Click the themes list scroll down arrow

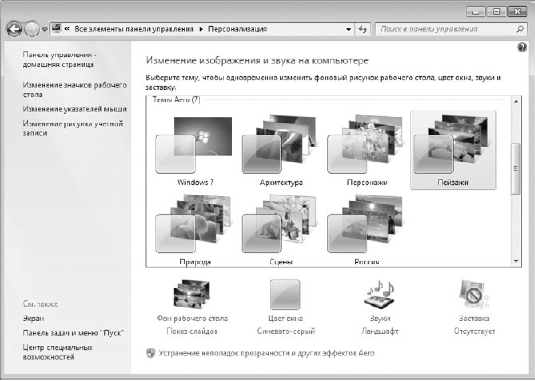[516, 261]
